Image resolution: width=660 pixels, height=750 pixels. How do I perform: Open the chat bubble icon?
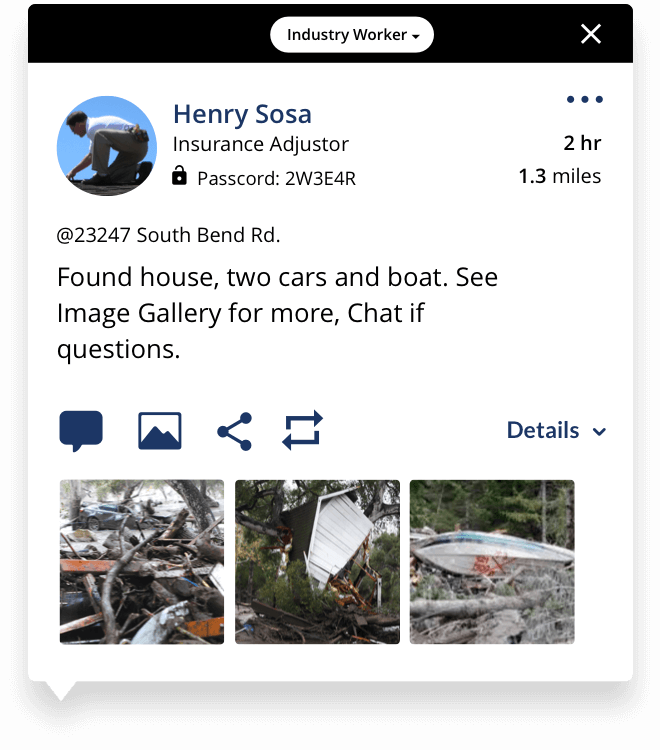tap(81, 431)
